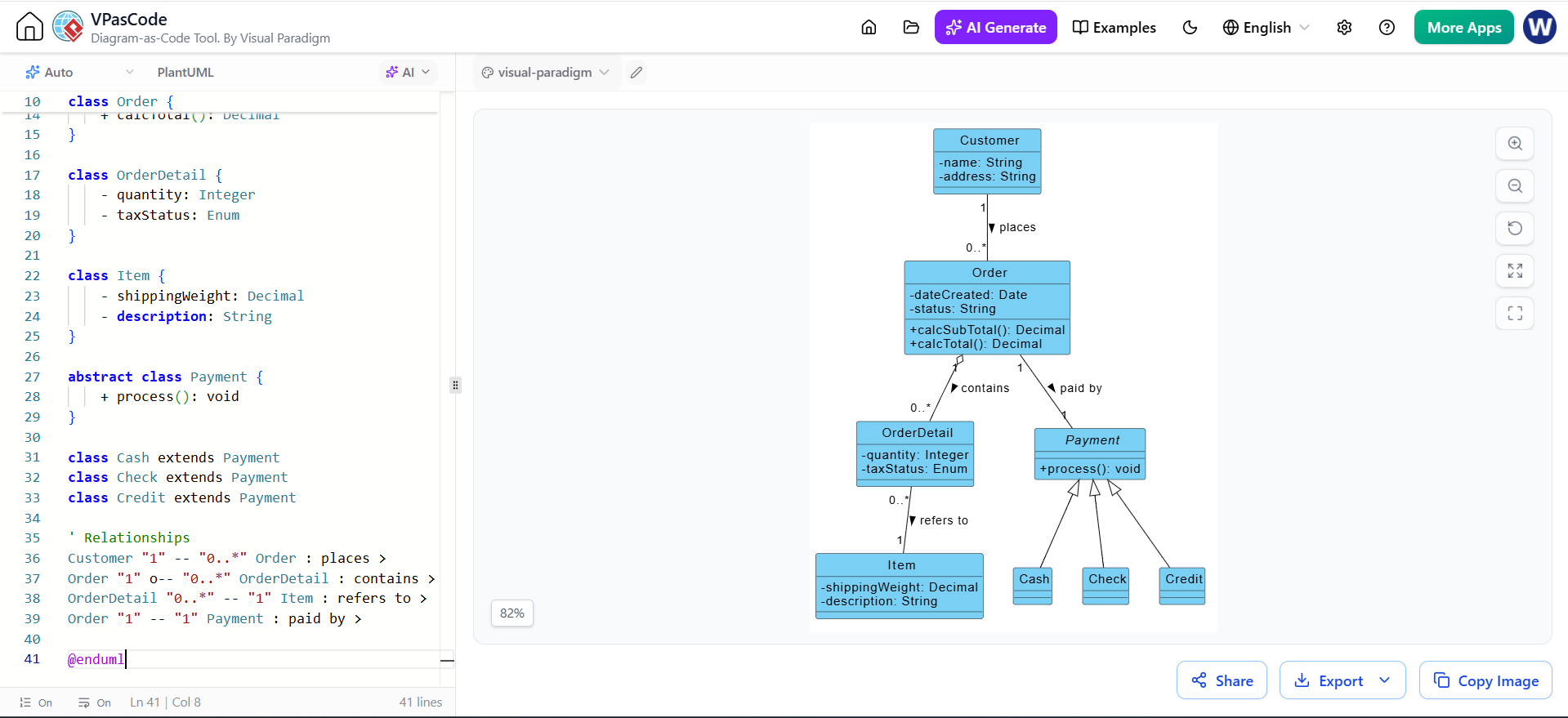Open the English language dropdown
1568x718 pixels.
(1266, 27)
